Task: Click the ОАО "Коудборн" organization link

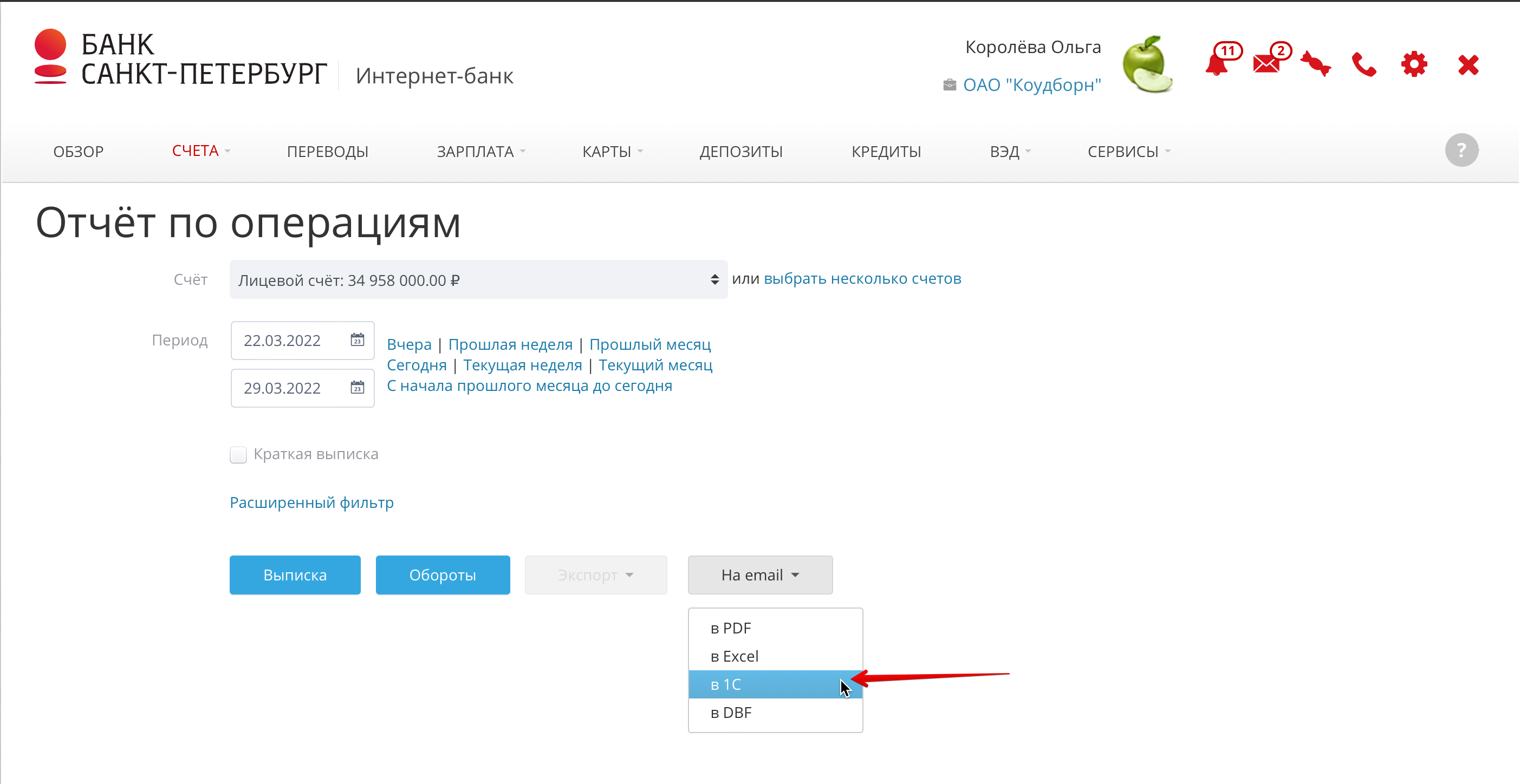Action: (x=1032, y=85)
